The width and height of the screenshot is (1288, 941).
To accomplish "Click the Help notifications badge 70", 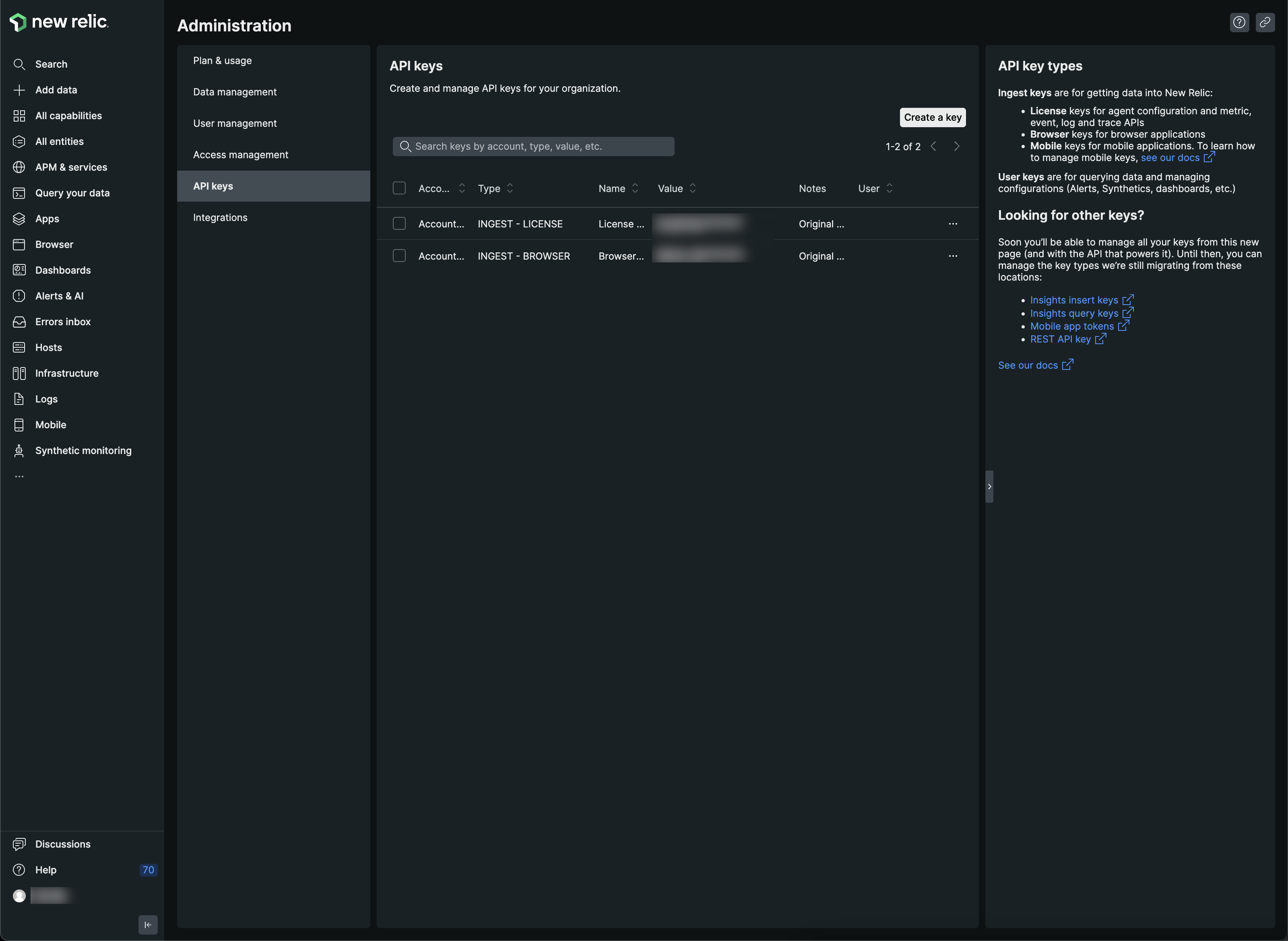I will tap(148, 870).
